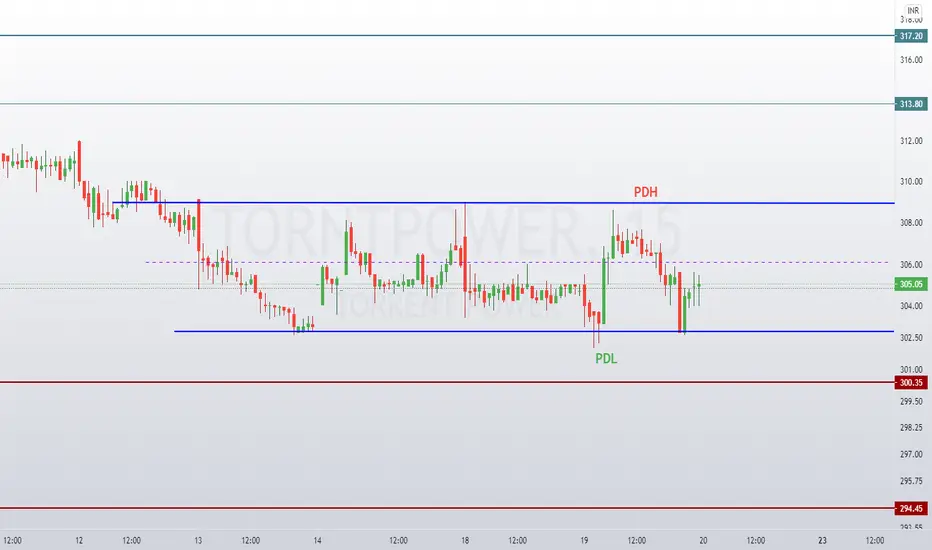Click the 295.75 price axis value
Screen dimensions: 932x550
[x=911, y=481]
